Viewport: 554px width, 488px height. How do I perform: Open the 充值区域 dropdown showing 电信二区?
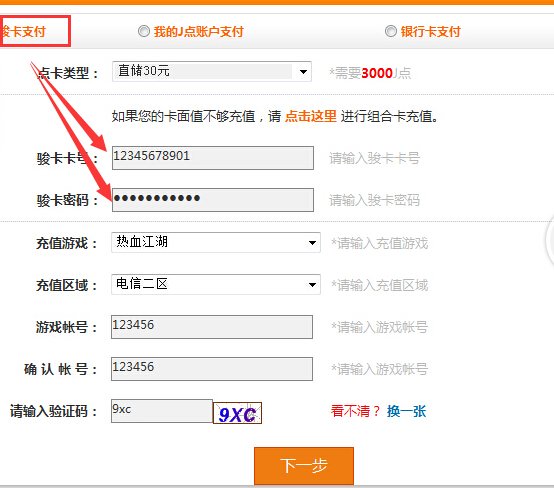[x=216, y=284]
